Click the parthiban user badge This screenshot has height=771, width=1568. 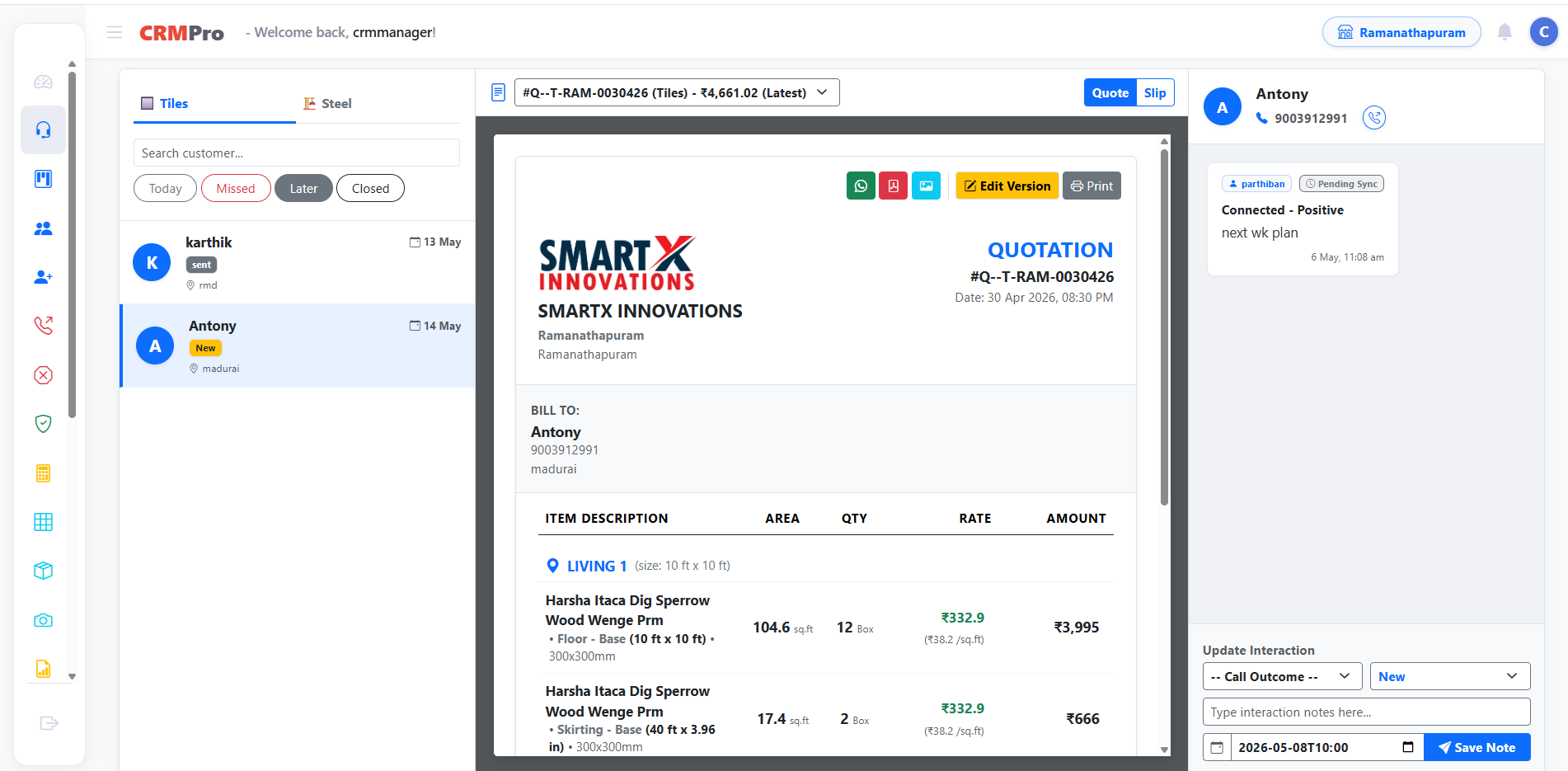[x=1256, y=184]
